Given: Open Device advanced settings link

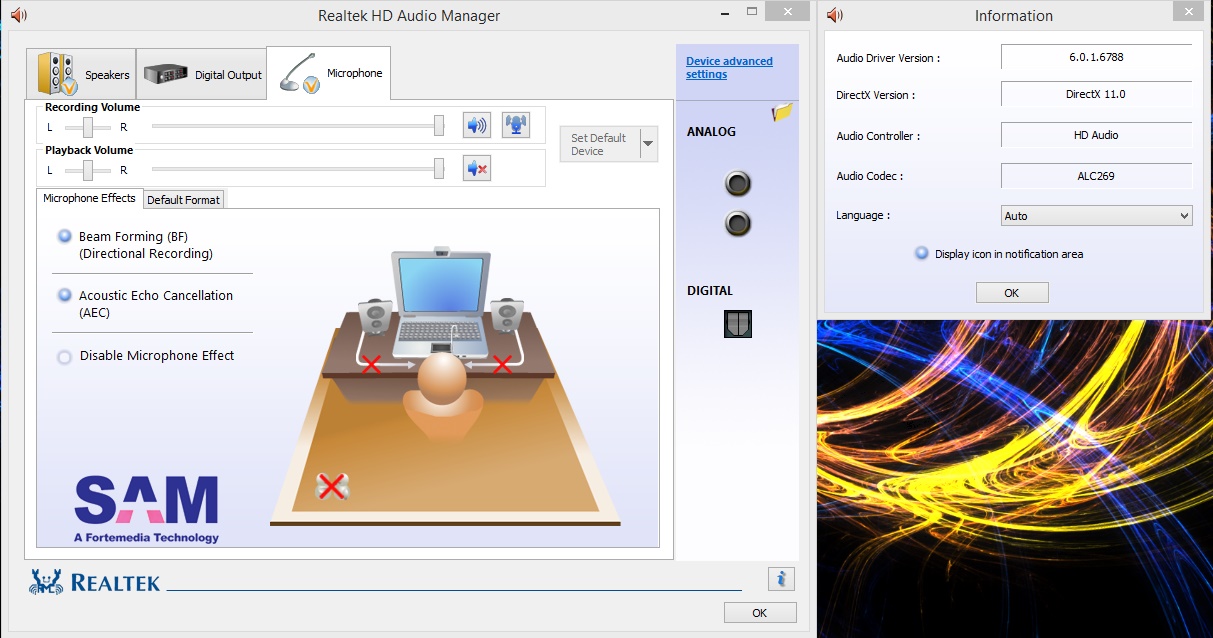Looking at the screenshot, I should coord(729,68).
